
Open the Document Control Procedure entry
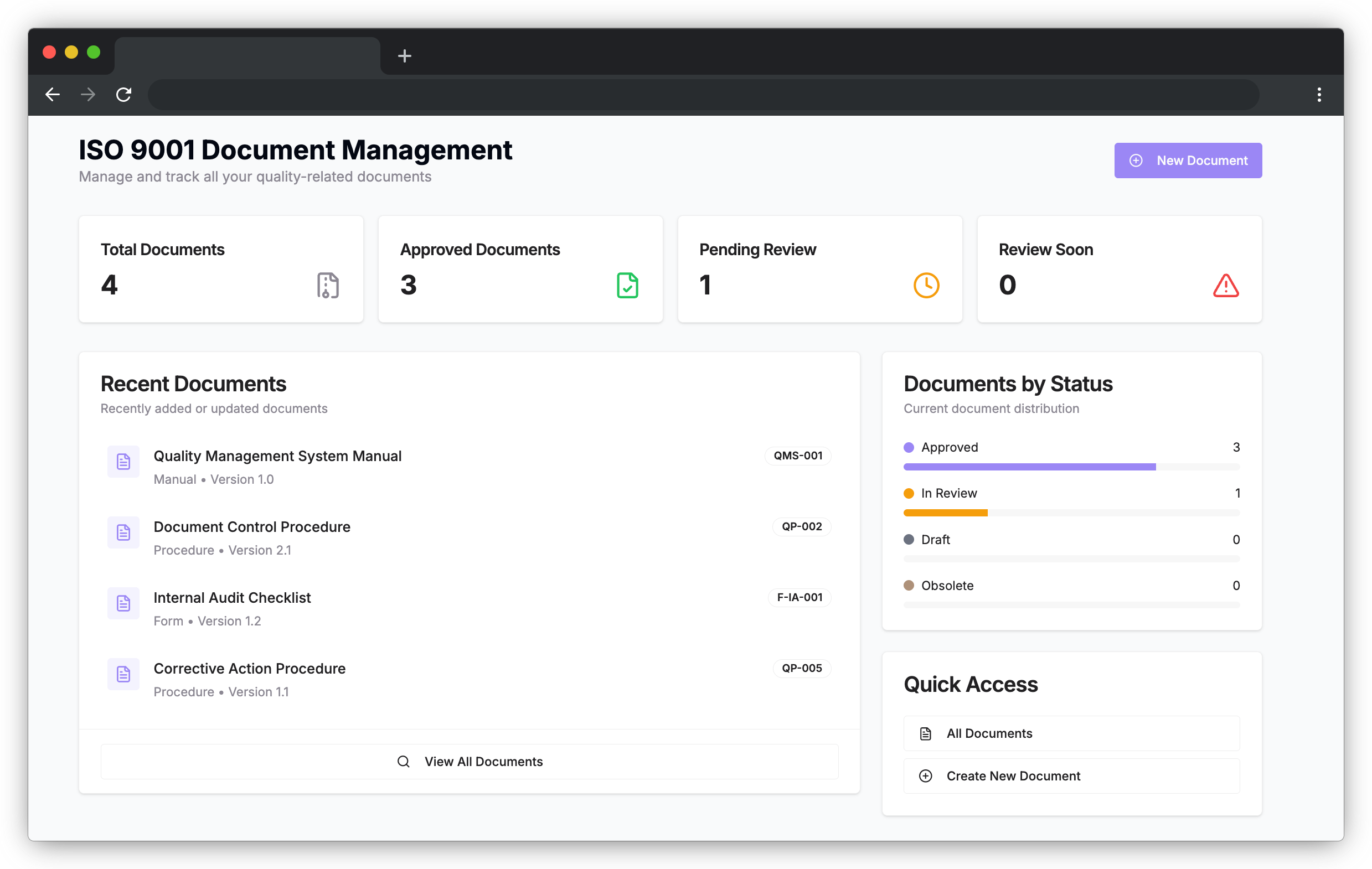pos(252,527)
